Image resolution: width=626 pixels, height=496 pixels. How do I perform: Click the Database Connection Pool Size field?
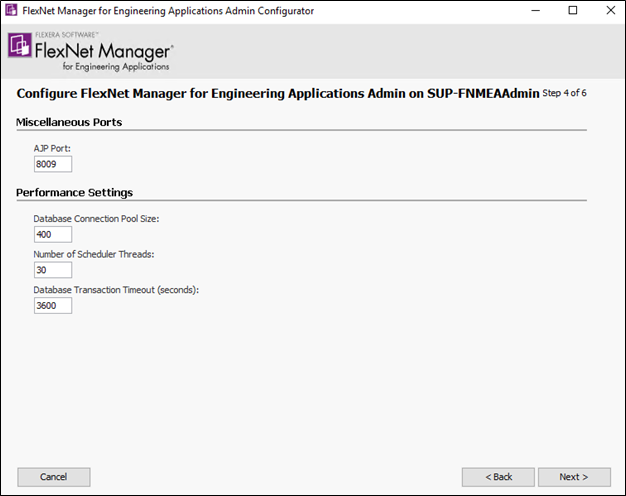53,234
